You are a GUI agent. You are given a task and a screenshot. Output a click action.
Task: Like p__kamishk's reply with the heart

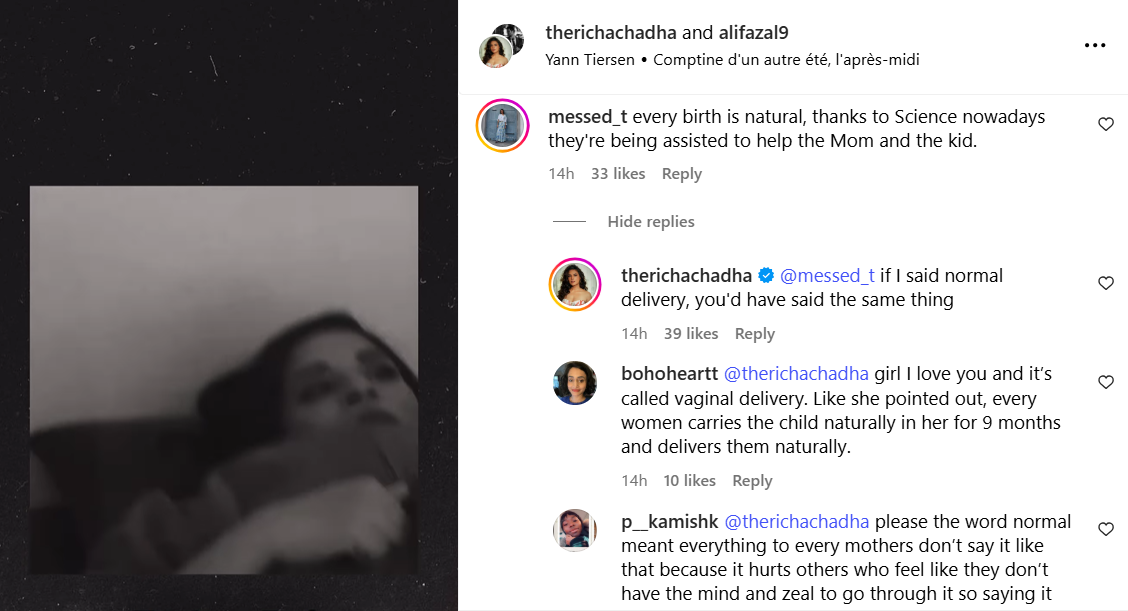pyautogui.click(x=1106, y=529)
